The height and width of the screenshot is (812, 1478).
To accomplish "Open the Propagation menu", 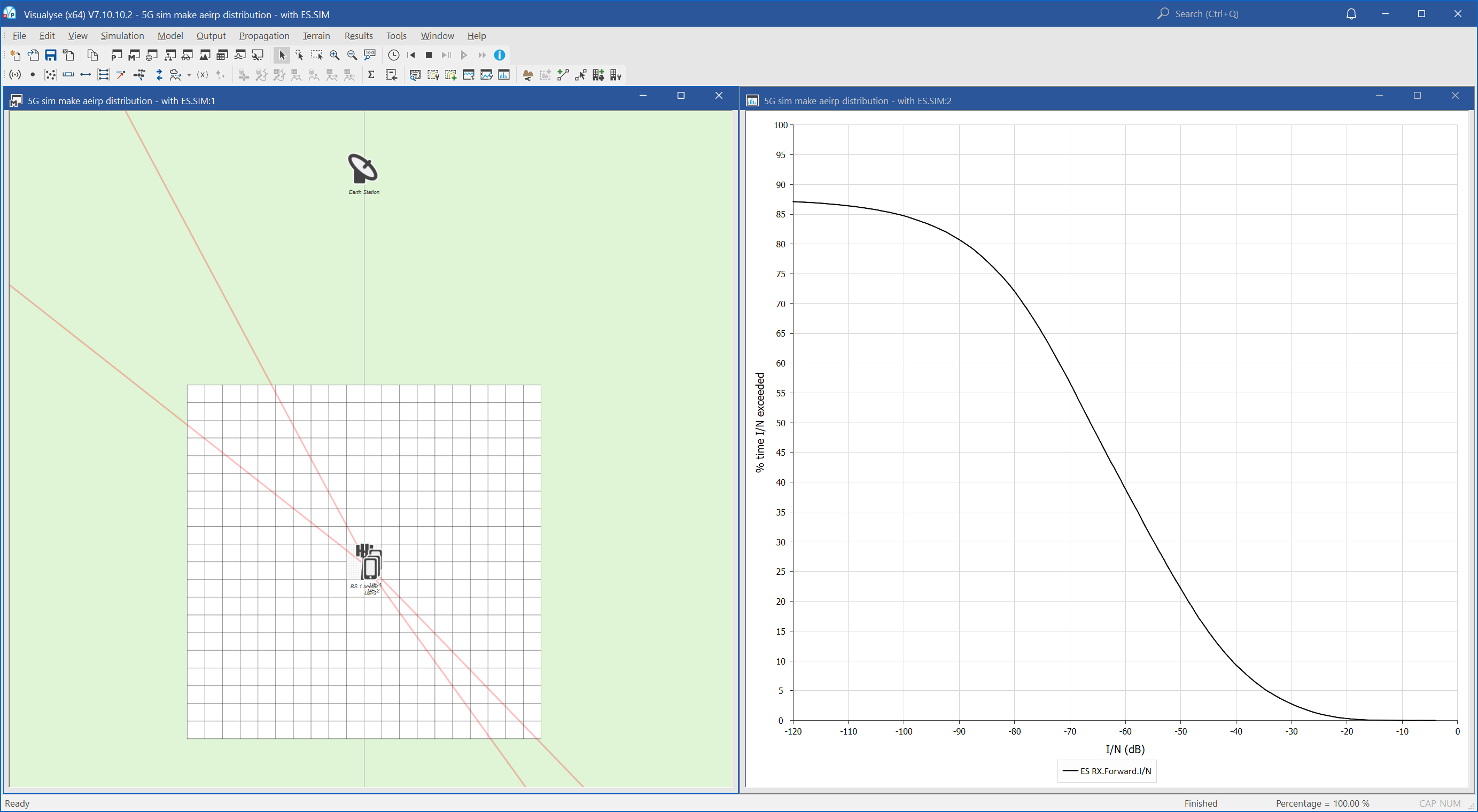I will click(264, 36).
